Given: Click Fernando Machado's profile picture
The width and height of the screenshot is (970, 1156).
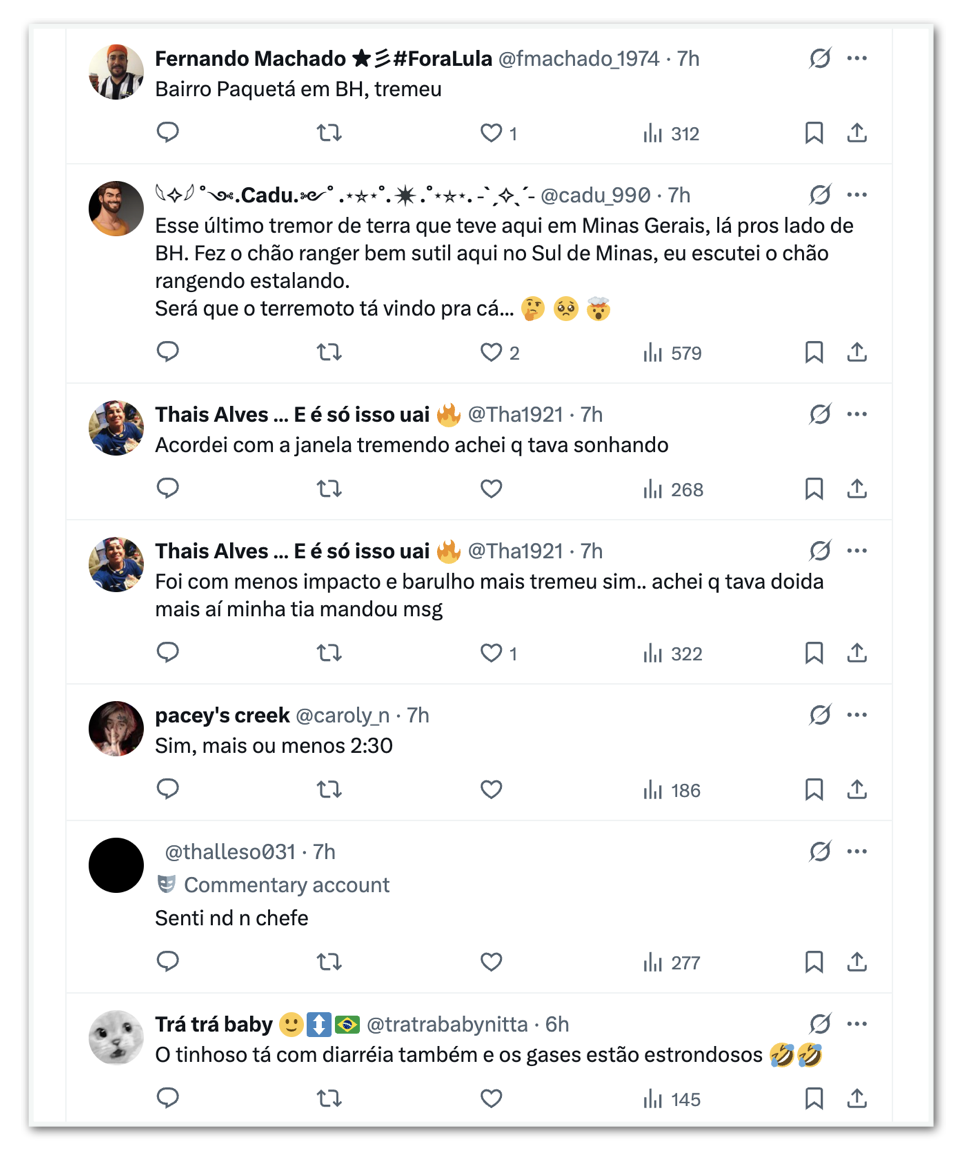Looking at the screenshot, I should (116, 72).
